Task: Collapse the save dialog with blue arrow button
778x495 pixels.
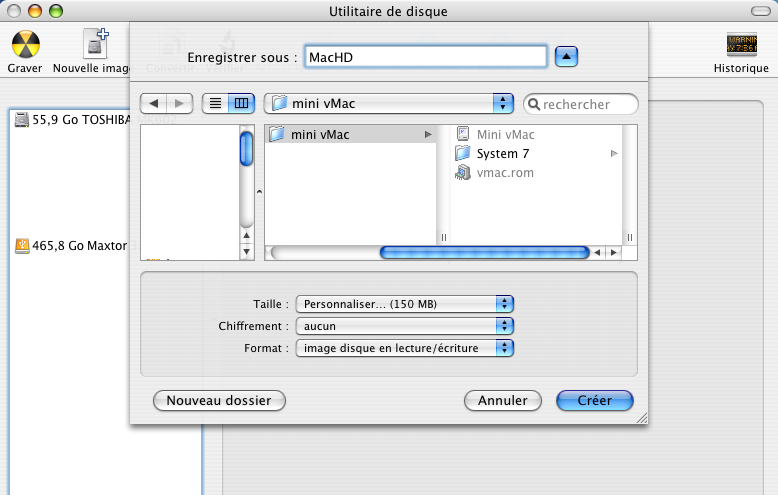Action: (x=566, y=57)
